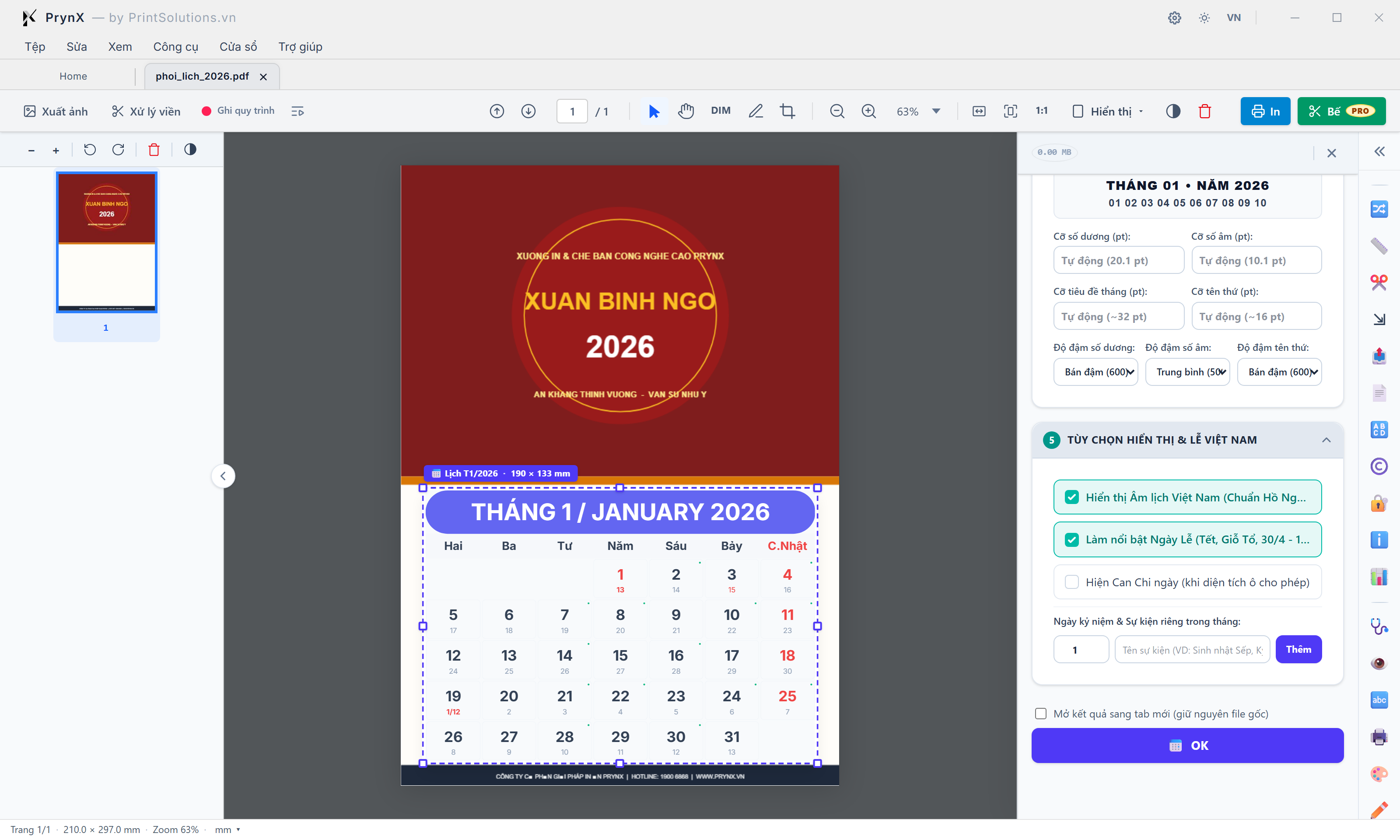Pick the crop tool

(787, 112)
